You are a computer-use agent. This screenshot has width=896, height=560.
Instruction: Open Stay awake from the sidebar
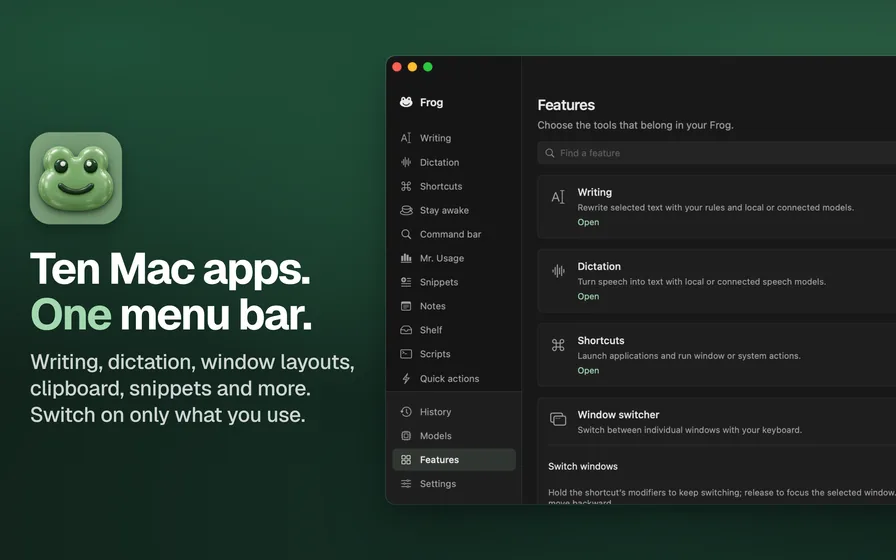454,210
